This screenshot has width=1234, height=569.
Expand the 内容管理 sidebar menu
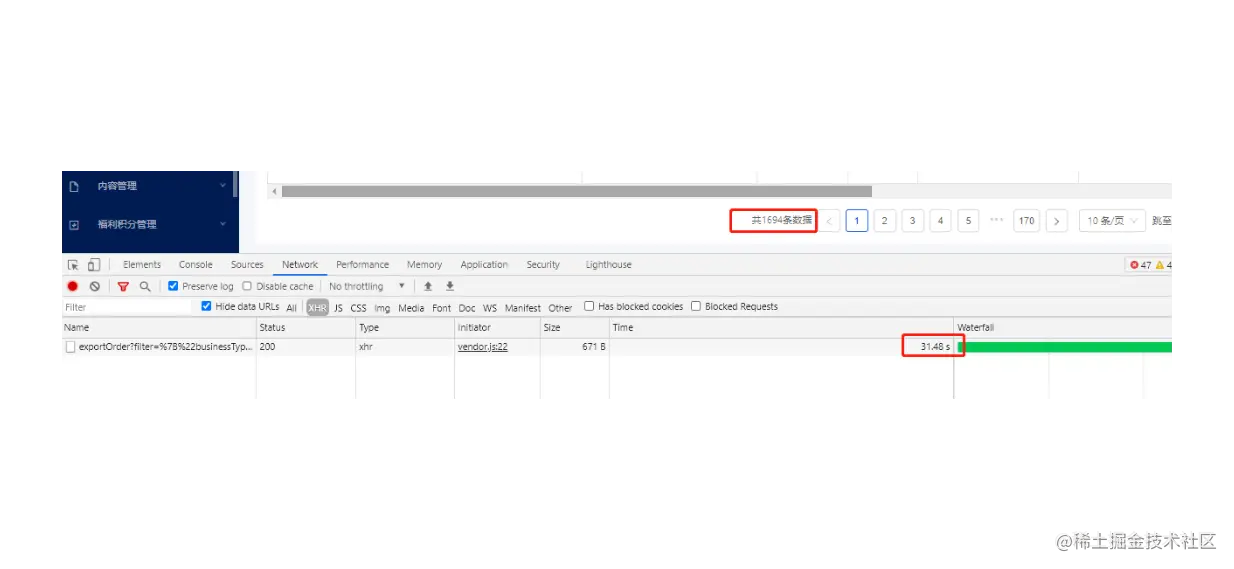pyautogui.click(x=222, y=185)
